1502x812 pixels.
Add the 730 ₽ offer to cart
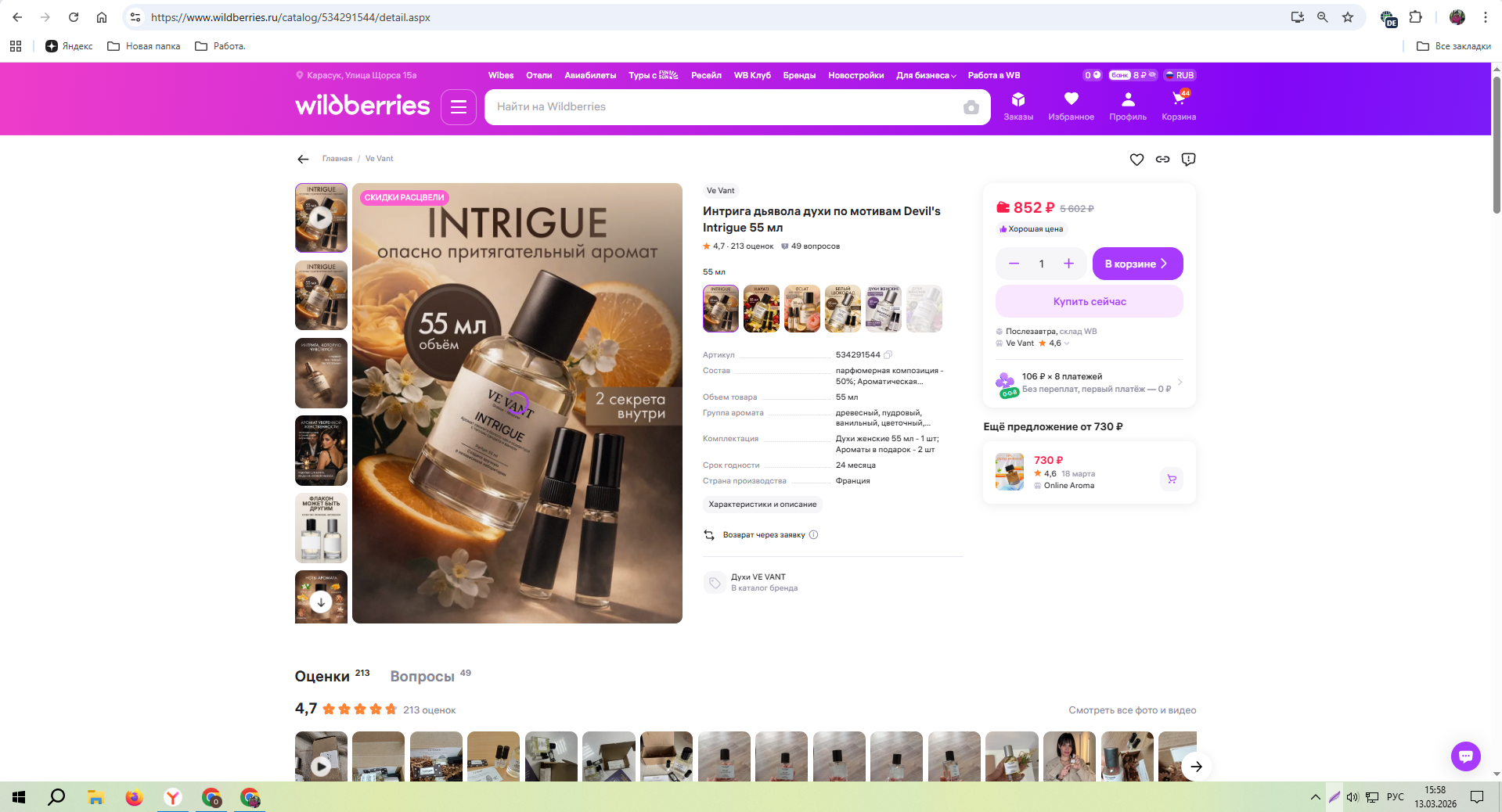(1172, 479)
